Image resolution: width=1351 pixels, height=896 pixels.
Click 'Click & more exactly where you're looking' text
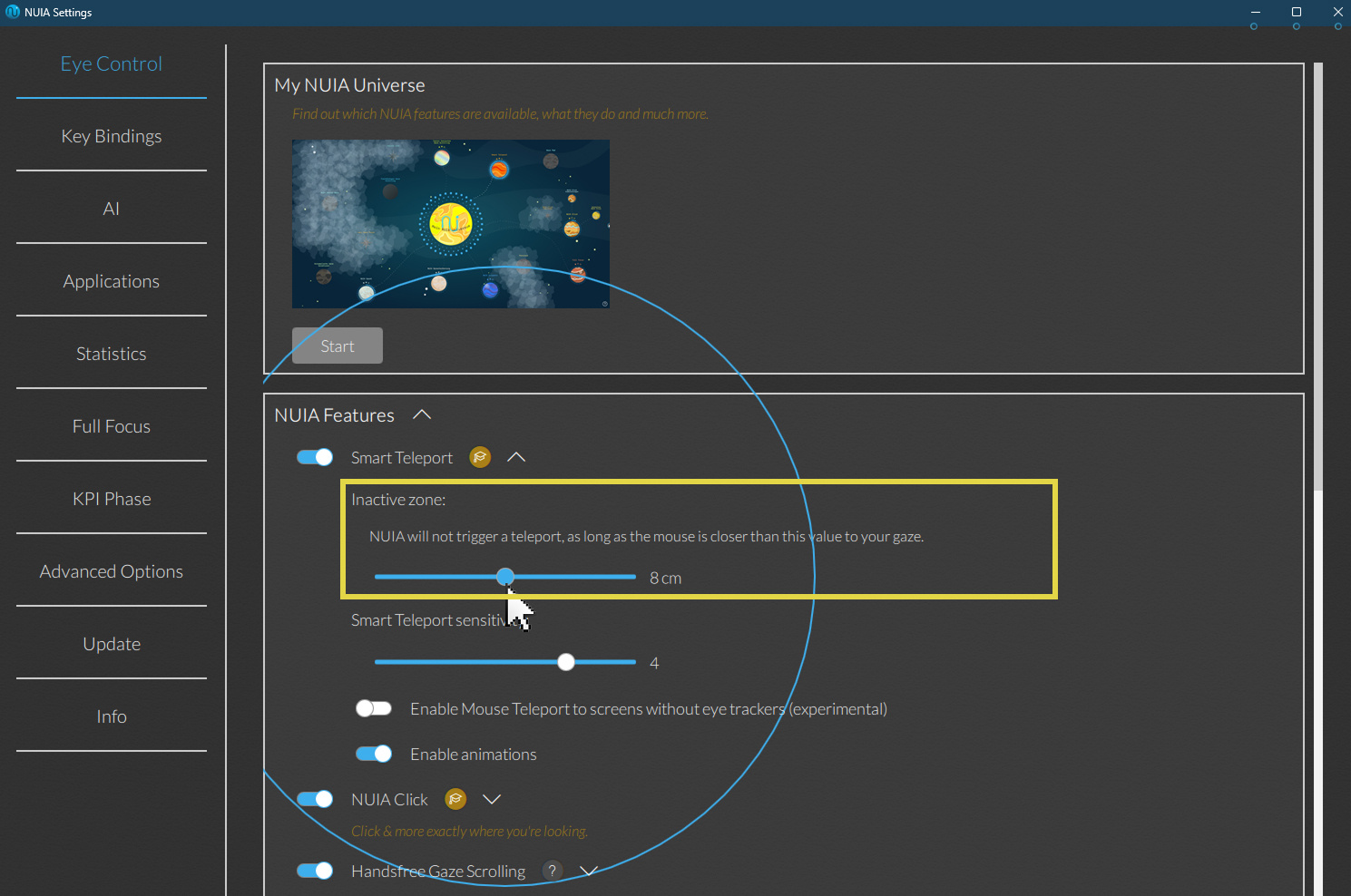(470, 832)
